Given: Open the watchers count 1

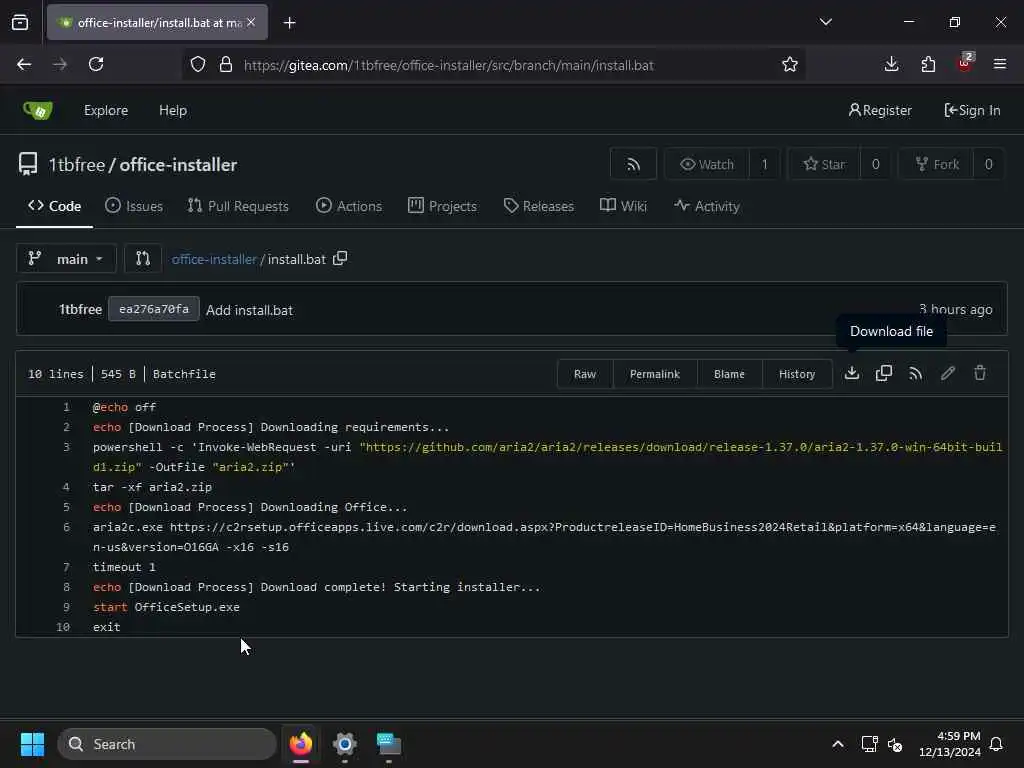Looking at the screenshot, I should point(764,164).
